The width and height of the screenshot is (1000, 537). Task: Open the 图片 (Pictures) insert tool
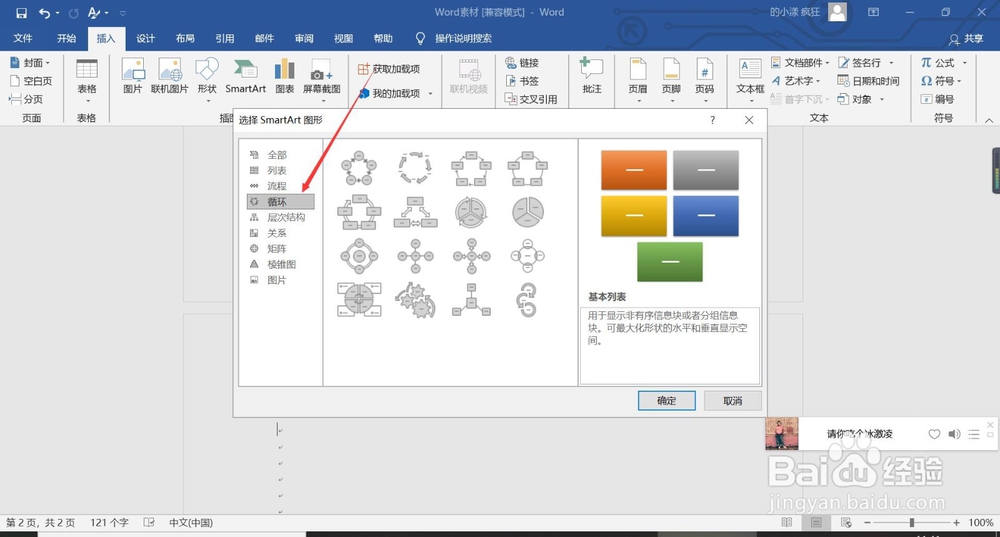tap(133, 76)
